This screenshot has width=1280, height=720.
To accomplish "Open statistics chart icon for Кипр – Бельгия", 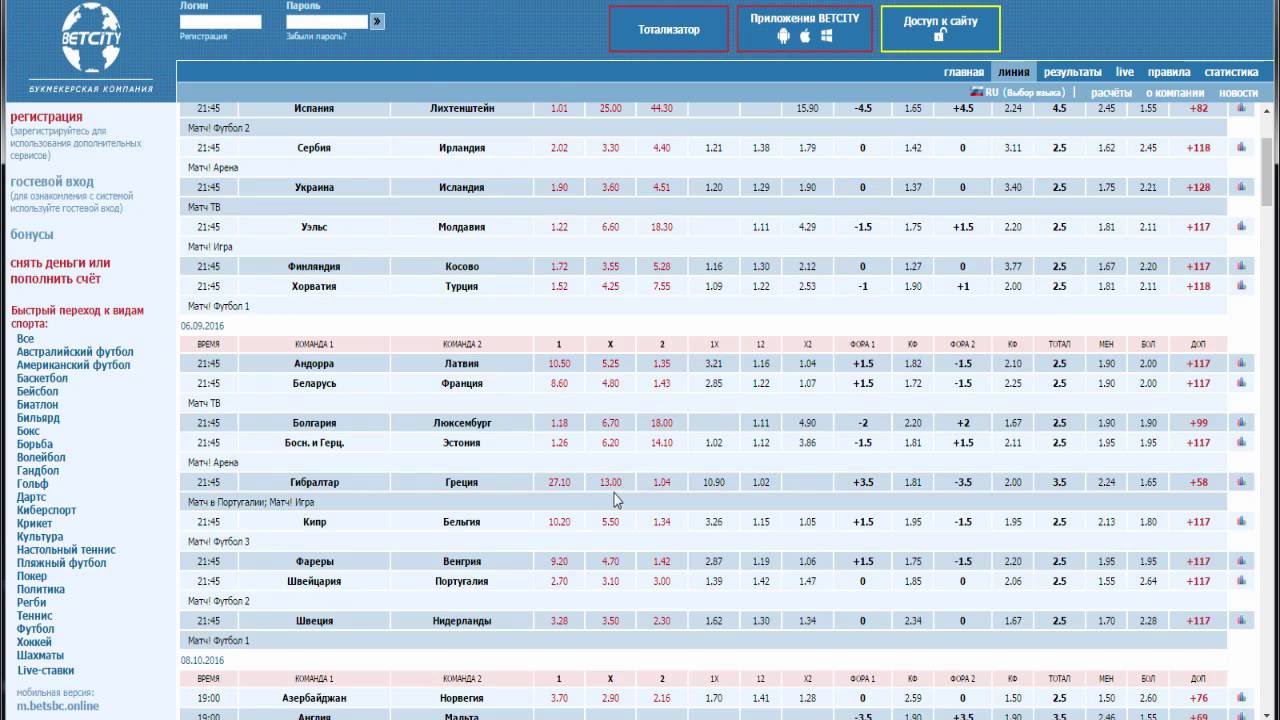I will click(1242, 521).
